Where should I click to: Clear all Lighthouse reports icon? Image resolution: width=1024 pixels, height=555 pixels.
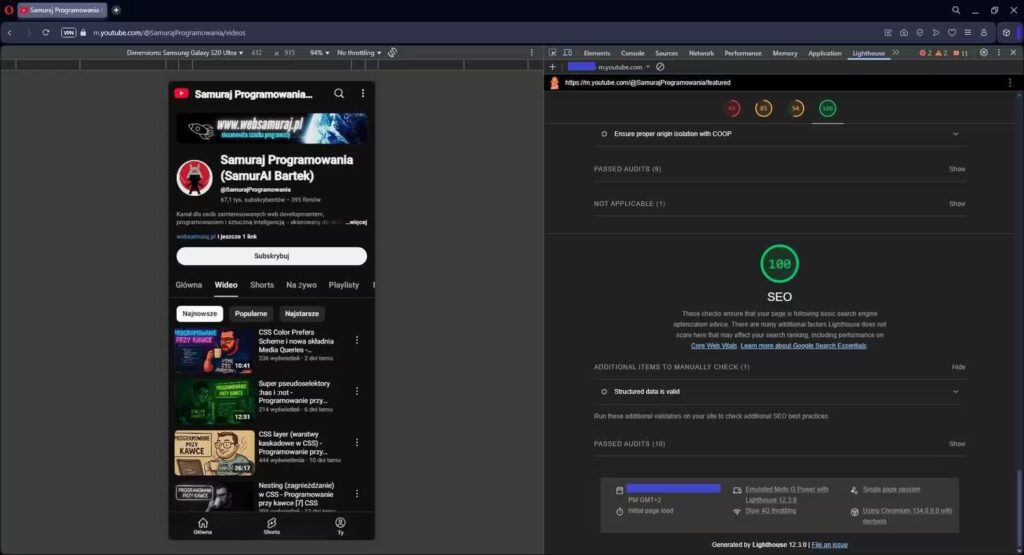coord(660,67)
